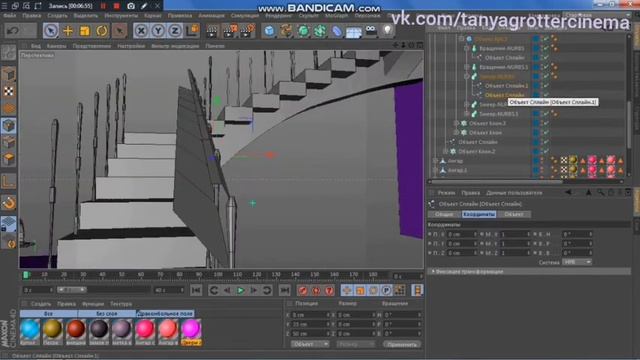
Task: Open render settings clapperboard with gear
Action: (x=247, y=31)
